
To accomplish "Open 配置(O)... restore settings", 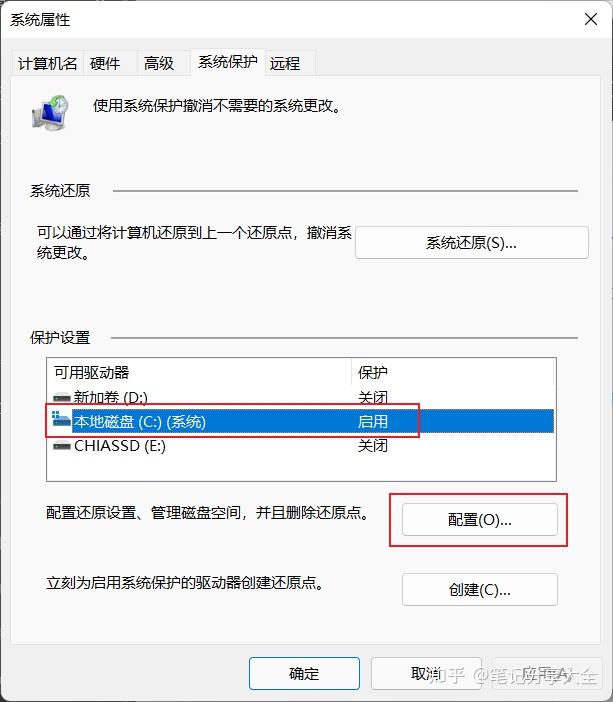I will (x=480, y=520).
